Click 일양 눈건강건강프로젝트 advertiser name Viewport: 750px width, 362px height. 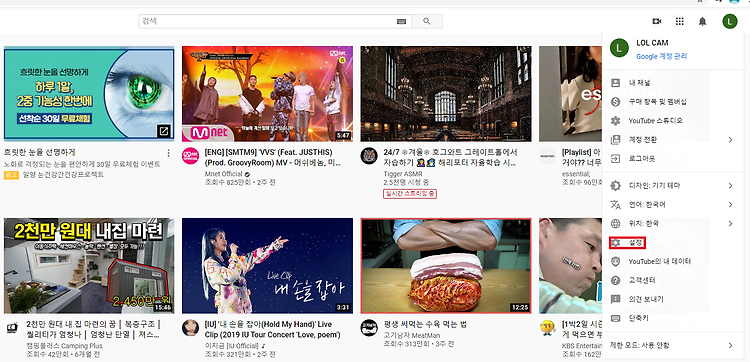(63, 175)
